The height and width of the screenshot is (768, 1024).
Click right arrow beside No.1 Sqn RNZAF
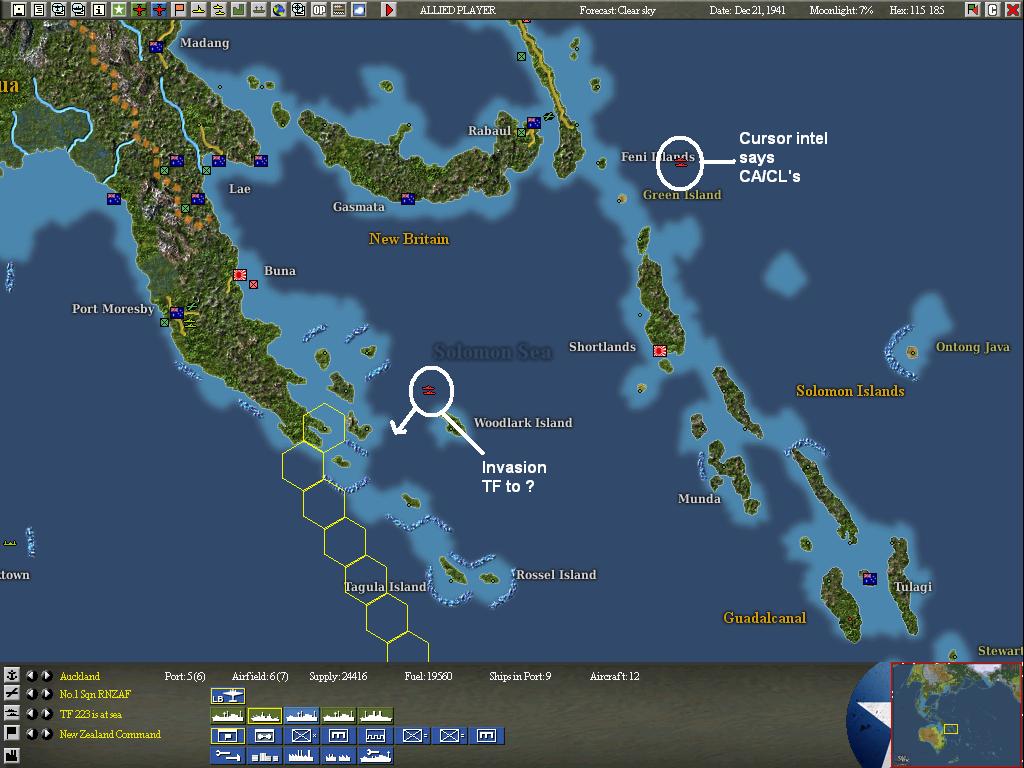pyautogui.click(x=46, y=694)
